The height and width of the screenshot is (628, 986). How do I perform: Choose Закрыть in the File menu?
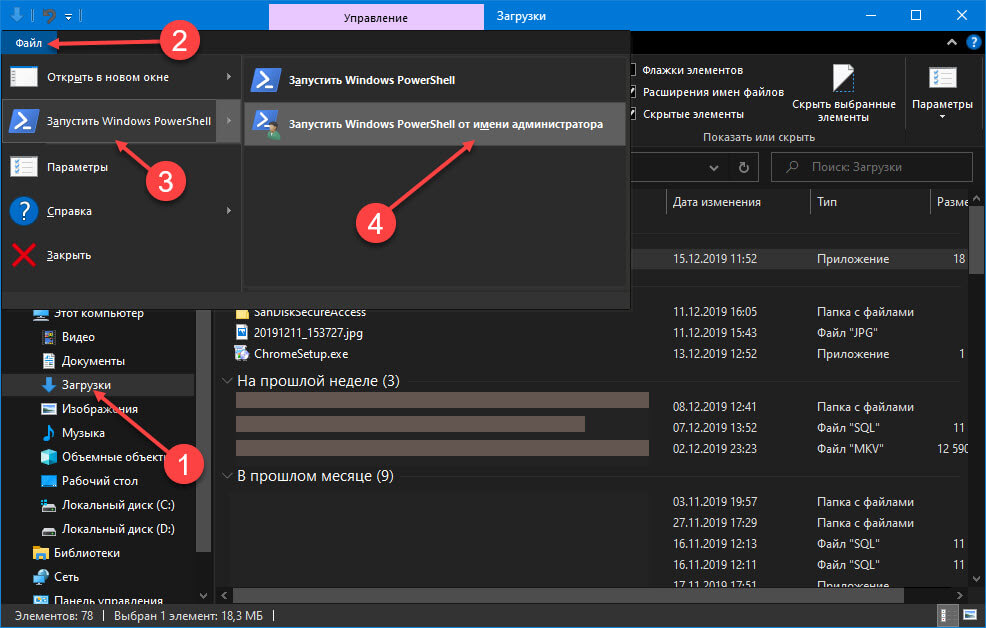click(x=121, y=255)
